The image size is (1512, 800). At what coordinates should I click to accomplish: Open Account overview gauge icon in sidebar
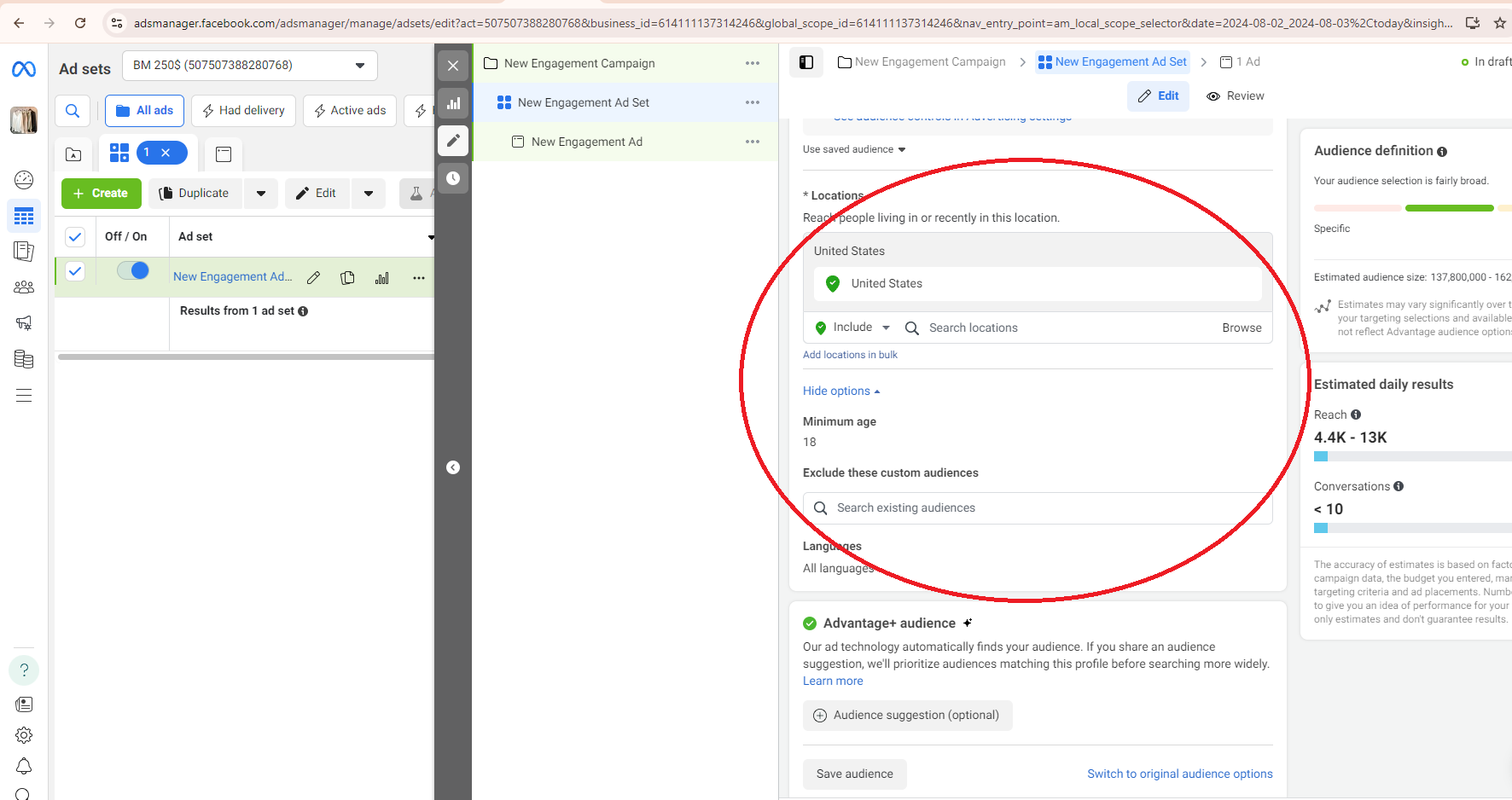pyautogui.click(x=24, y=179)
